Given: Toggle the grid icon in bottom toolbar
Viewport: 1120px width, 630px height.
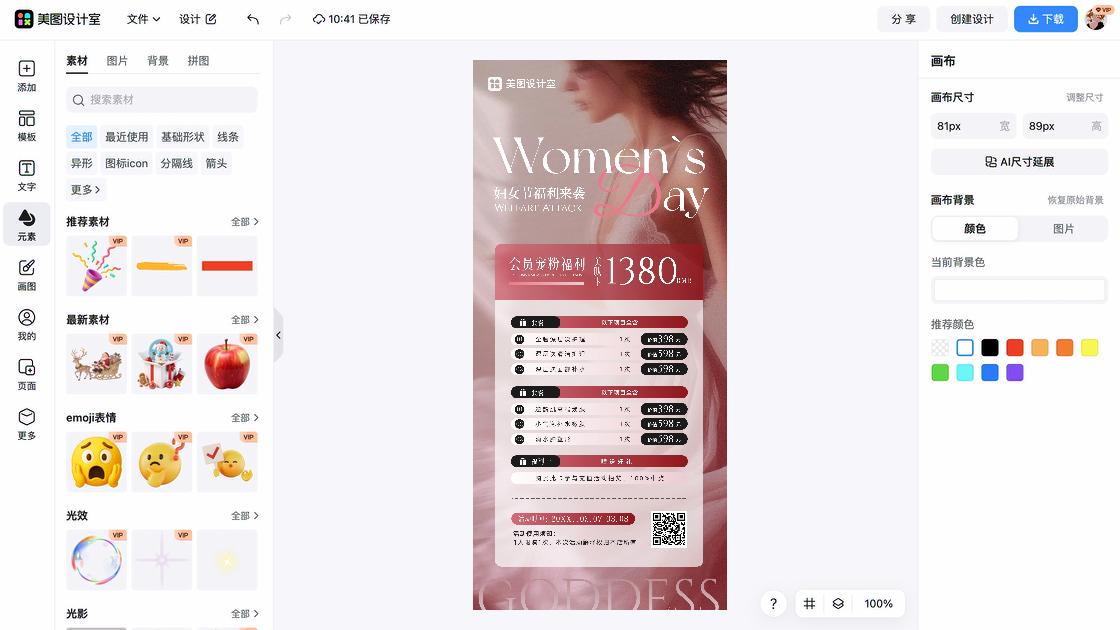Looking at the screenshot, I should (809, 604).
